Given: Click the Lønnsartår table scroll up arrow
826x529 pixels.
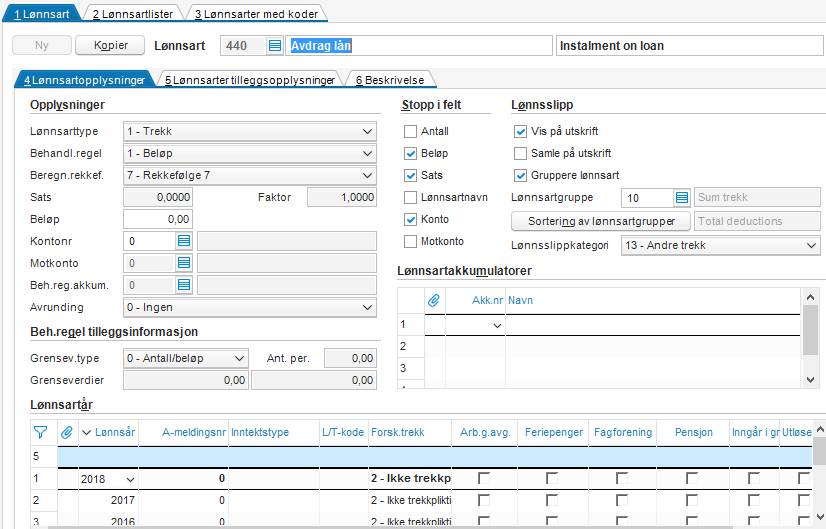Looking at the screenshot, I should [x=820, y=430].
